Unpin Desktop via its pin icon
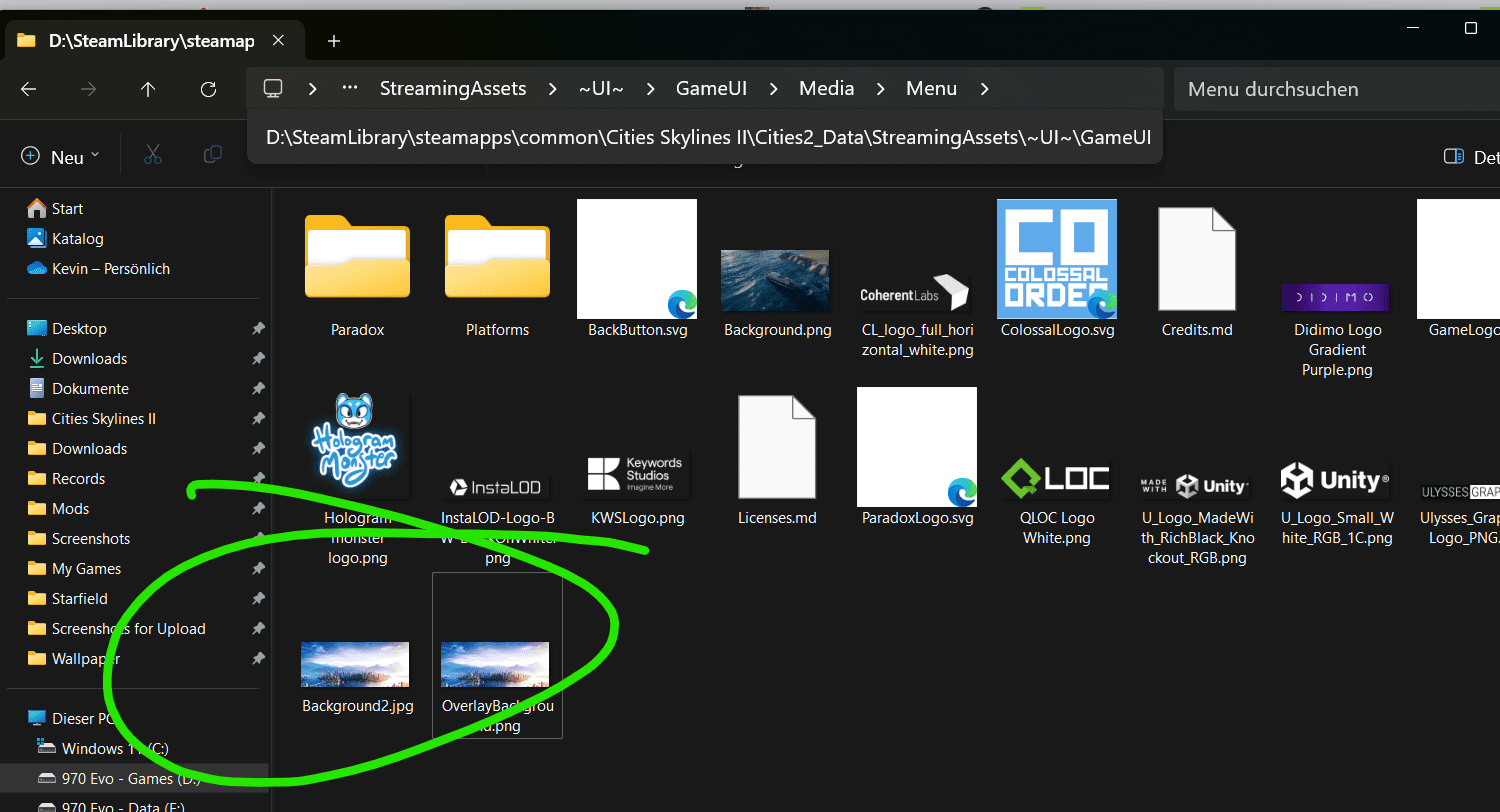Image resolution: width=1500 pixels, height=812 pixels. coord(258,328)
